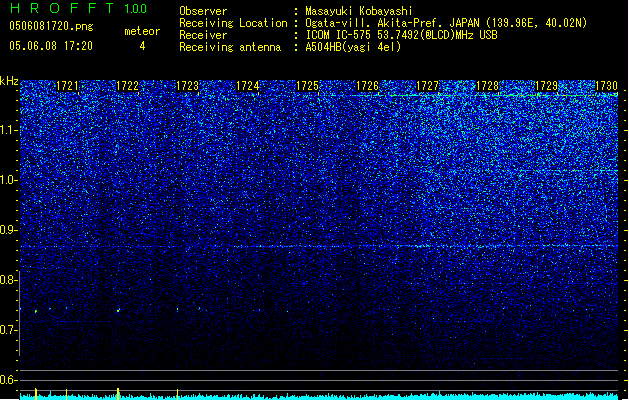Click the HROFFT 1.0.0 title text

(79, 8)
